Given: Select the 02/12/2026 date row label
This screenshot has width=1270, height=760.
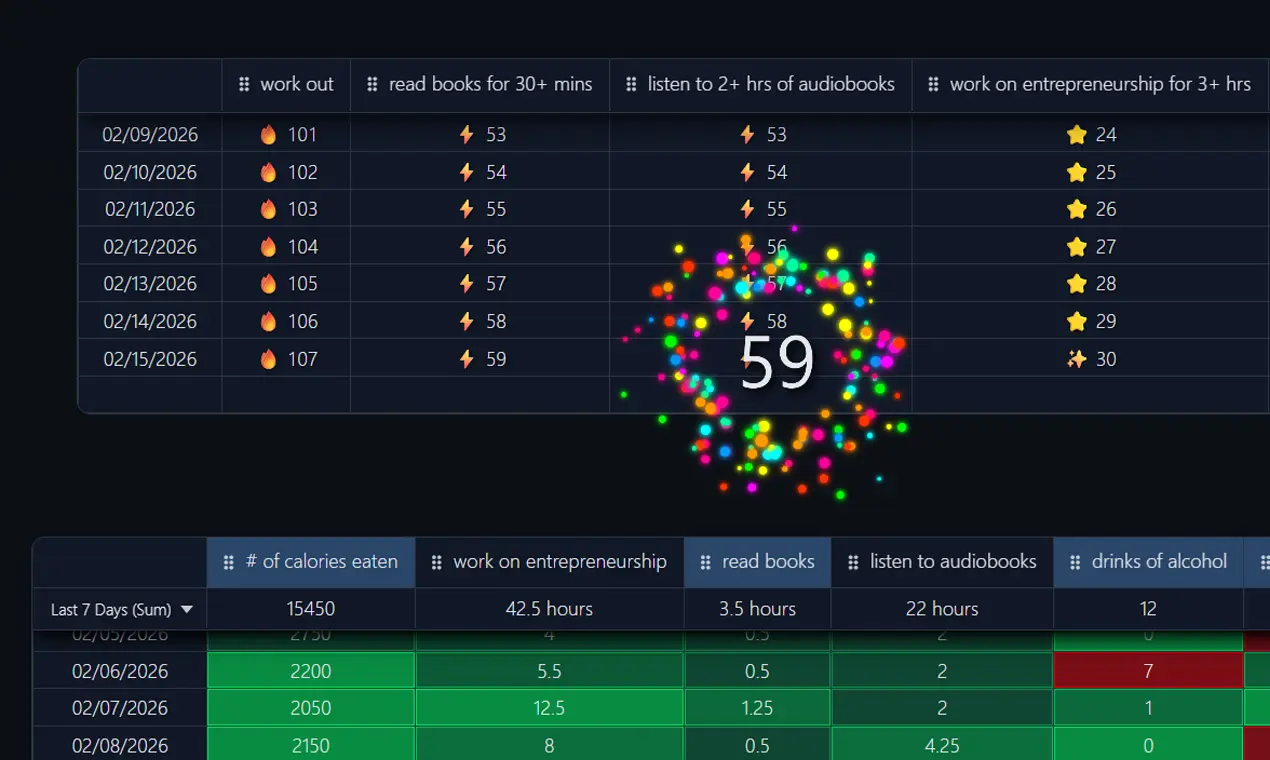Looking at the screenshot, I should pyautogui.click(x=150, y=247).
